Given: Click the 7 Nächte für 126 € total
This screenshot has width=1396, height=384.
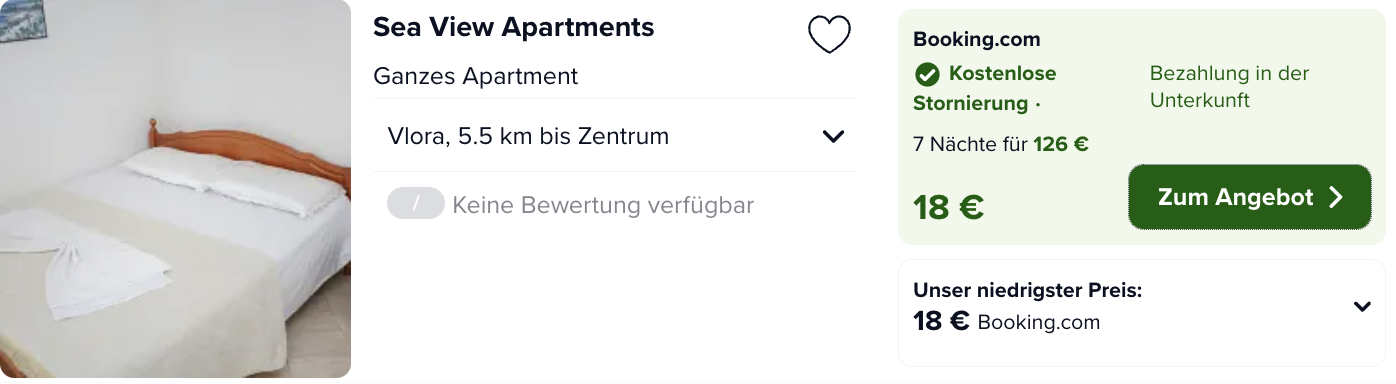Looking at the screenshot, I should click(1001, 144).
